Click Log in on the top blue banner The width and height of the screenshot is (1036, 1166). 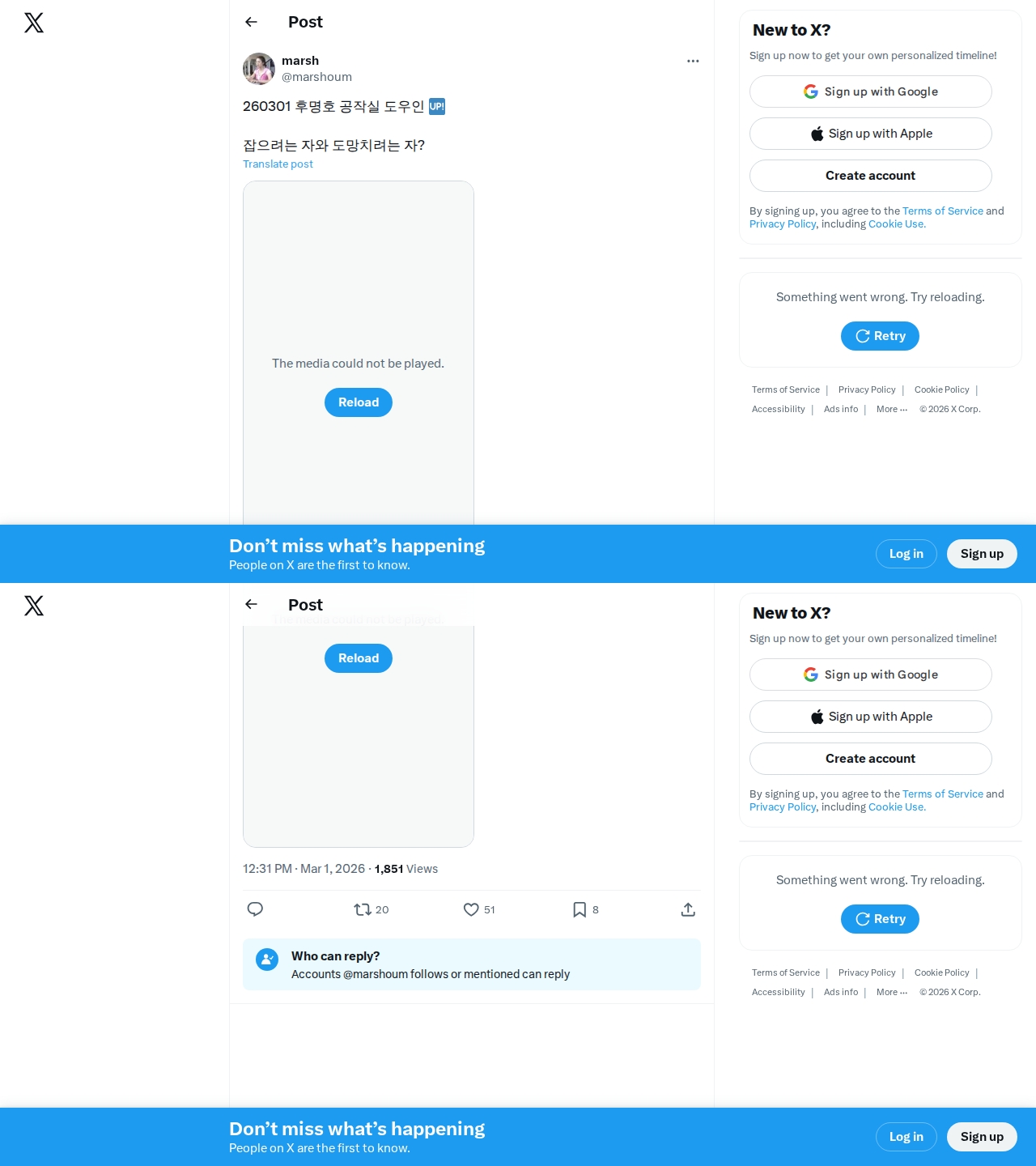click(906, 554)
